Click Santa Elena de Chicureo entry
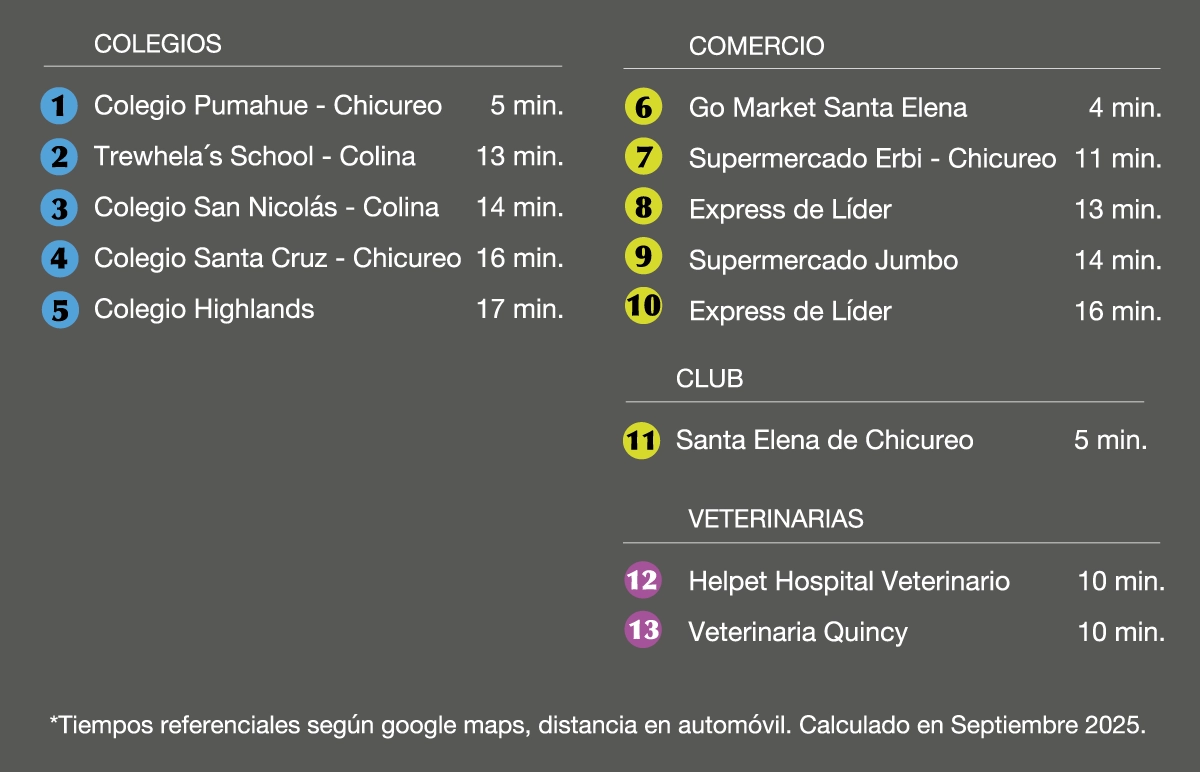Screen dimensions: 1200x772 coord(824,440)
